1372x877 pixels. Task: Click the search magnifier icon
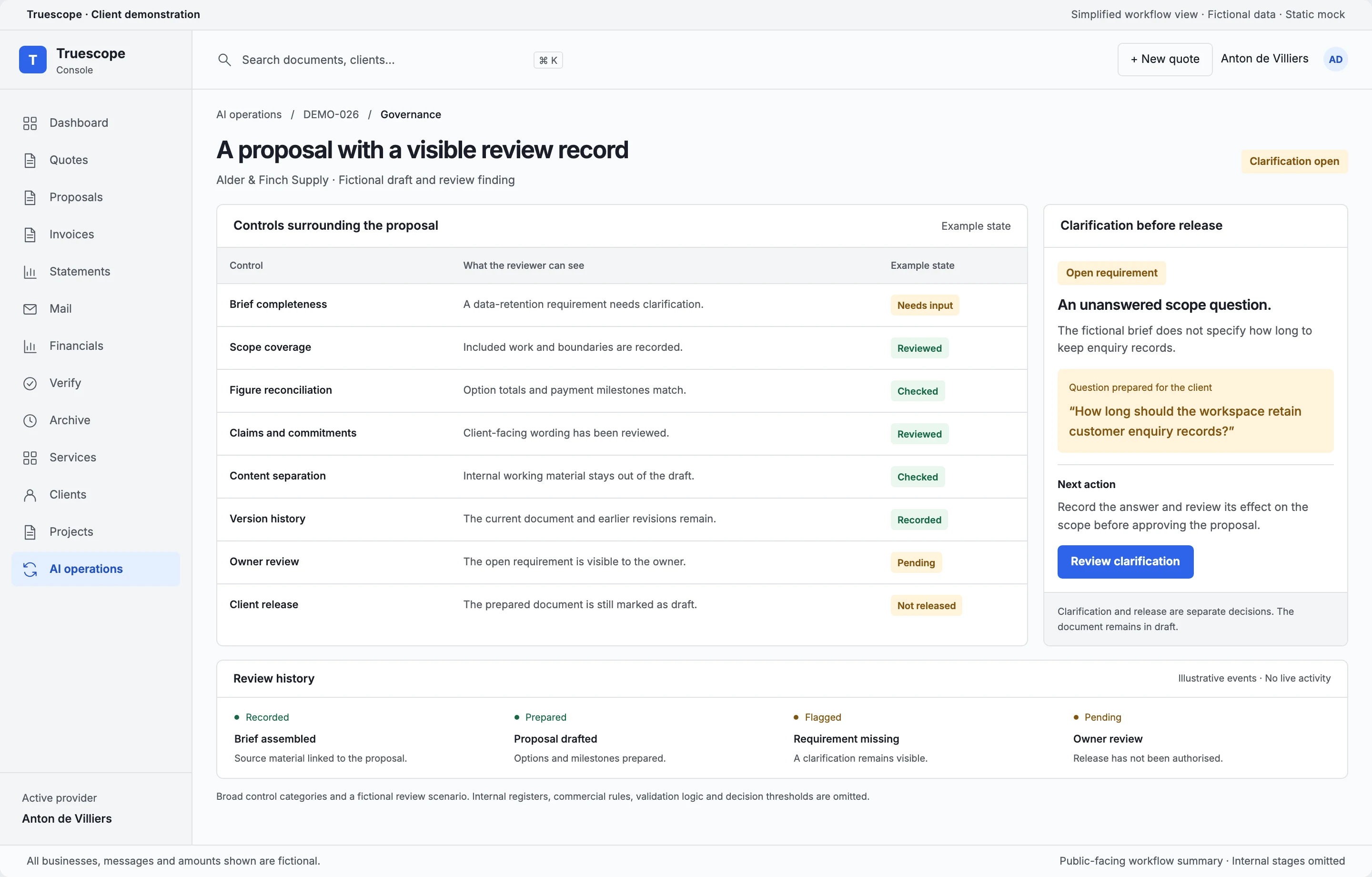(224, 60)
